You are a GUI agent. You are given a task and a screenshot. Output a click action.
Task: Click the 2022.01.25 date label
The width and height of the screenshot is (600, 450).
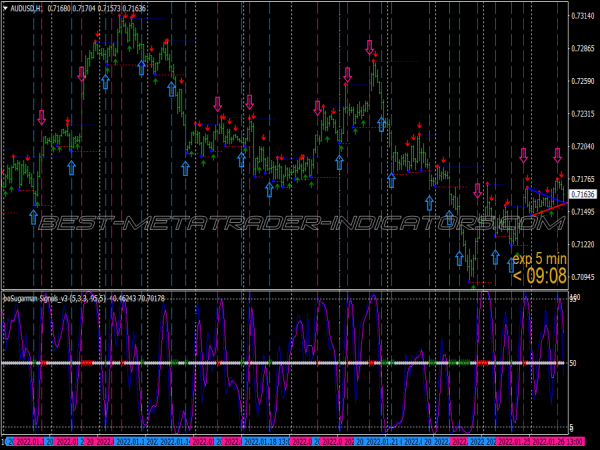click(x=514, y=442)
